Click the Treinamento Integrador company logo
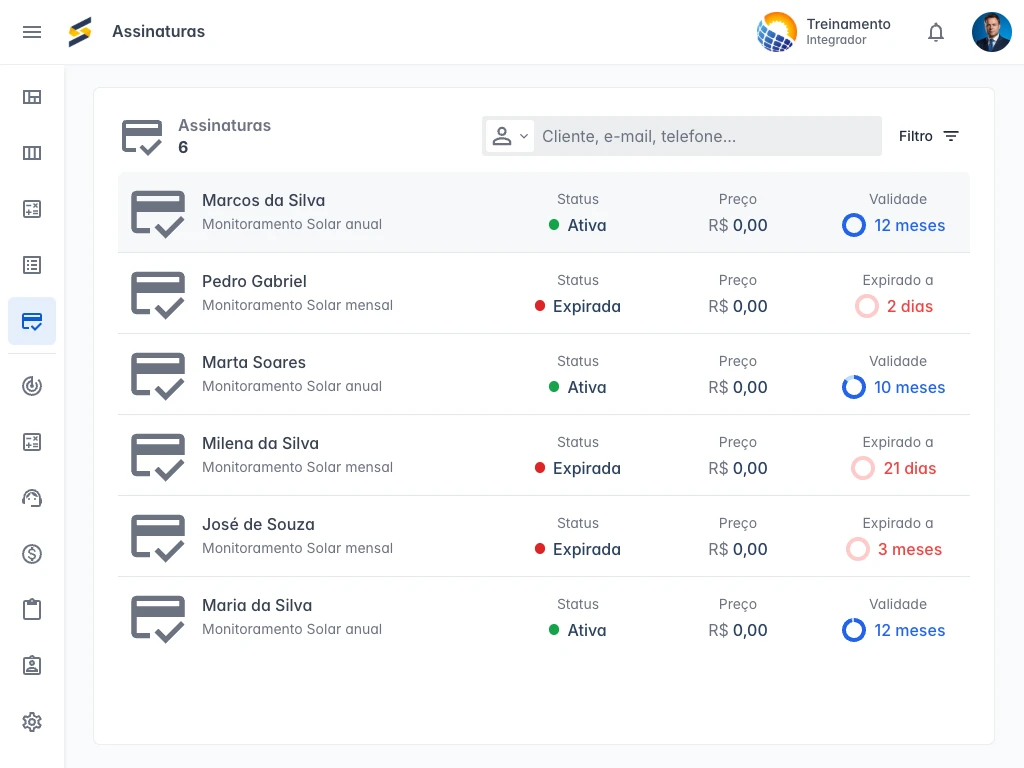 777,32
